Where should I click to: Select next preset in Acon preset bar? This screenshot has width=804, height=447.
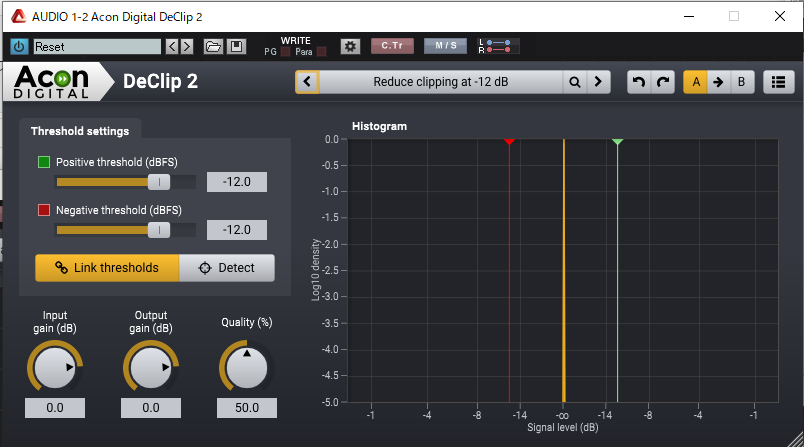tap(598, 82)
